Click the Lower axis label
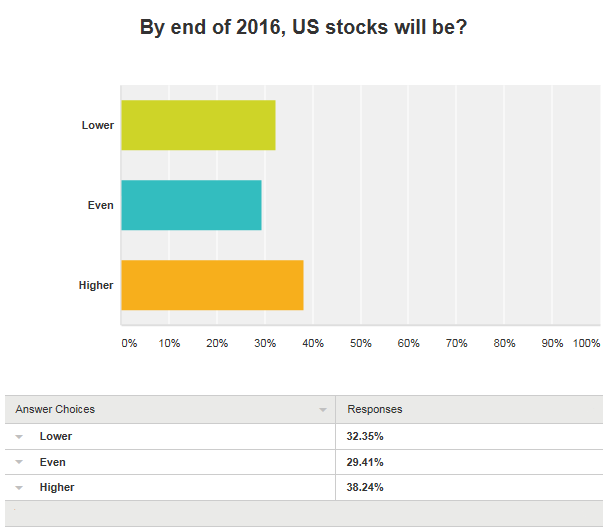 (98, 125)
